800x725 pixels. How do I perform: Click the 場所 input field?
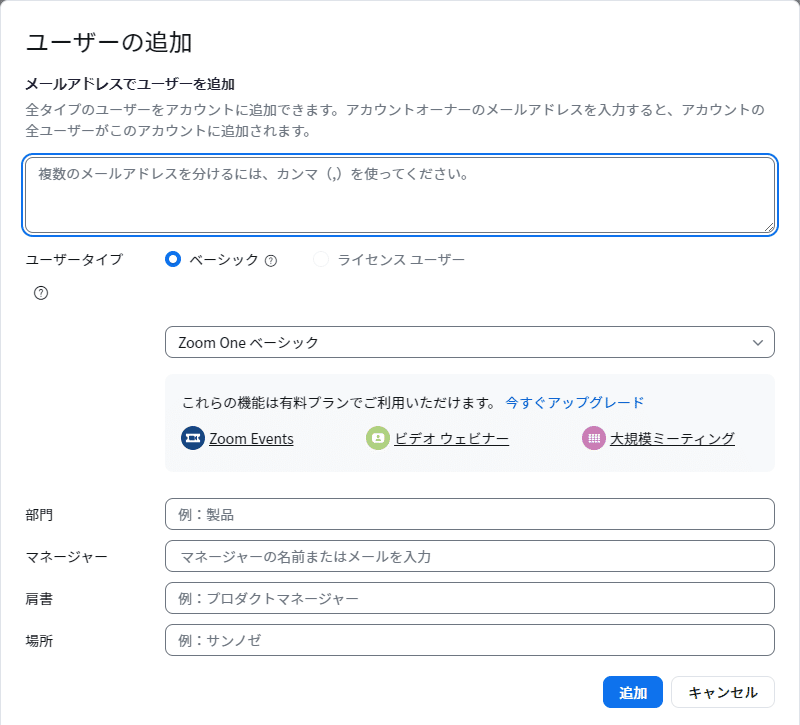(469, 640)
